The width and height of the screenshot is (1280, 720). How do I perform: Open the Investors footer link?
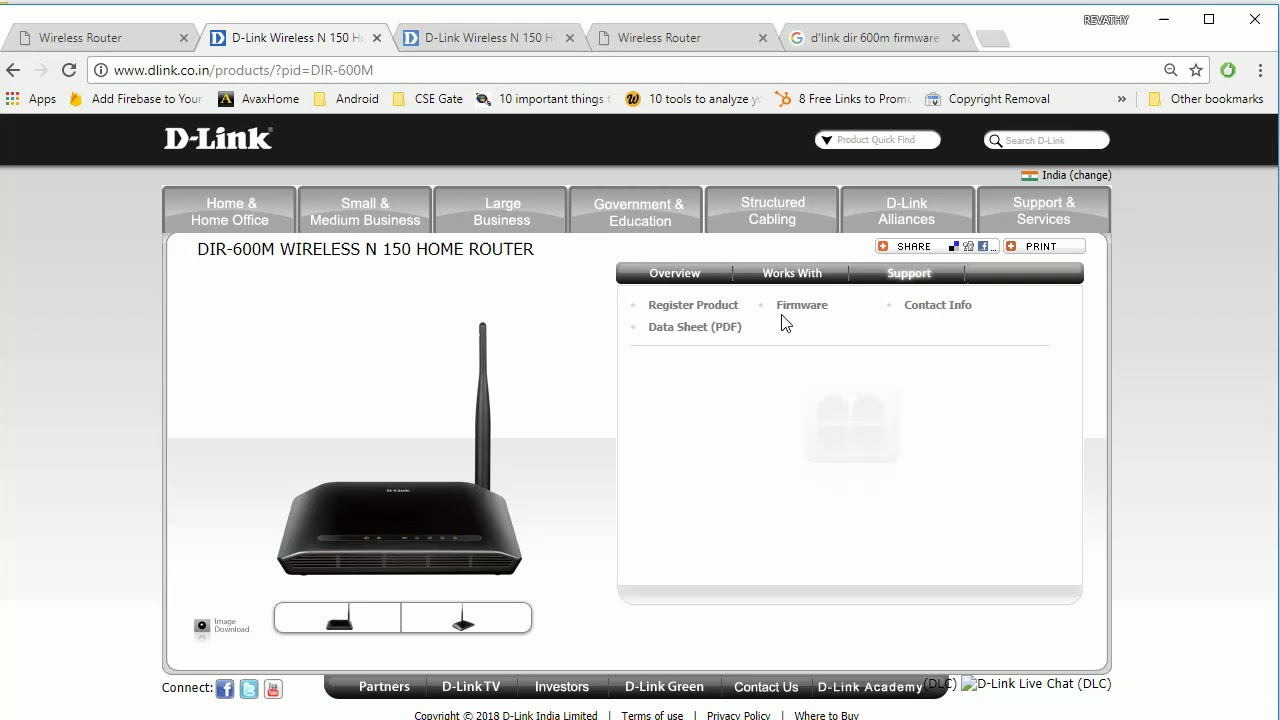click(562, 687)
